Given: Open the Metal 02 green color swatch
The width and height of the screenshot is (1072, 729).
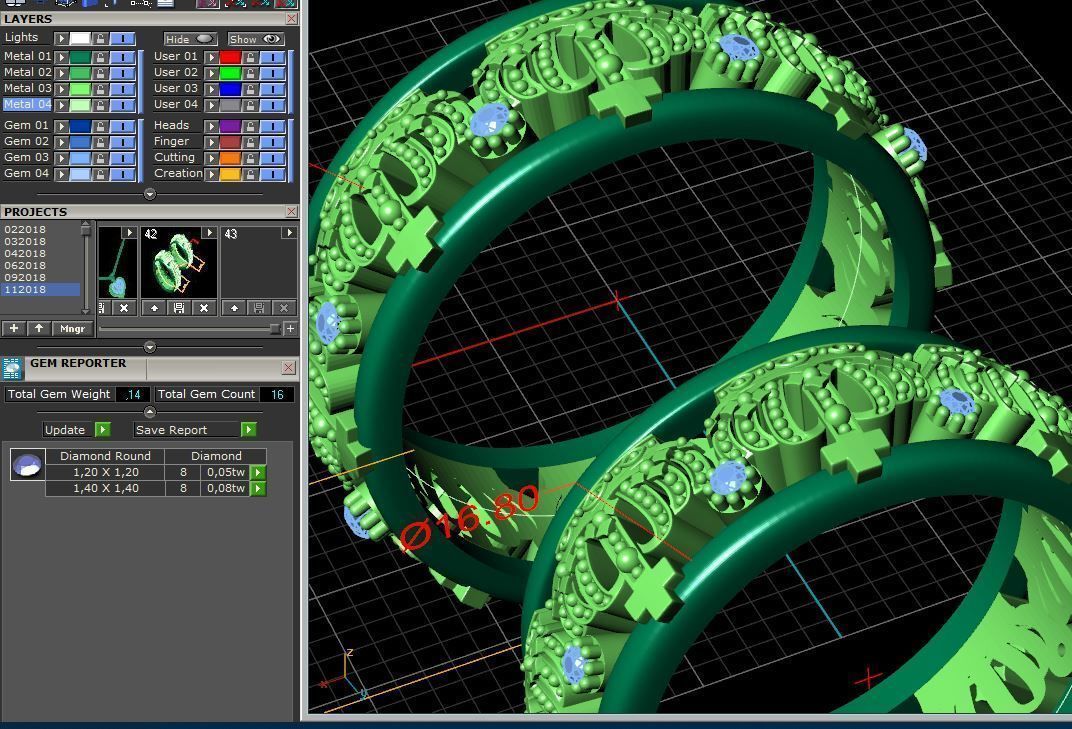Looking at the screenshot, I should pos(81,73).
